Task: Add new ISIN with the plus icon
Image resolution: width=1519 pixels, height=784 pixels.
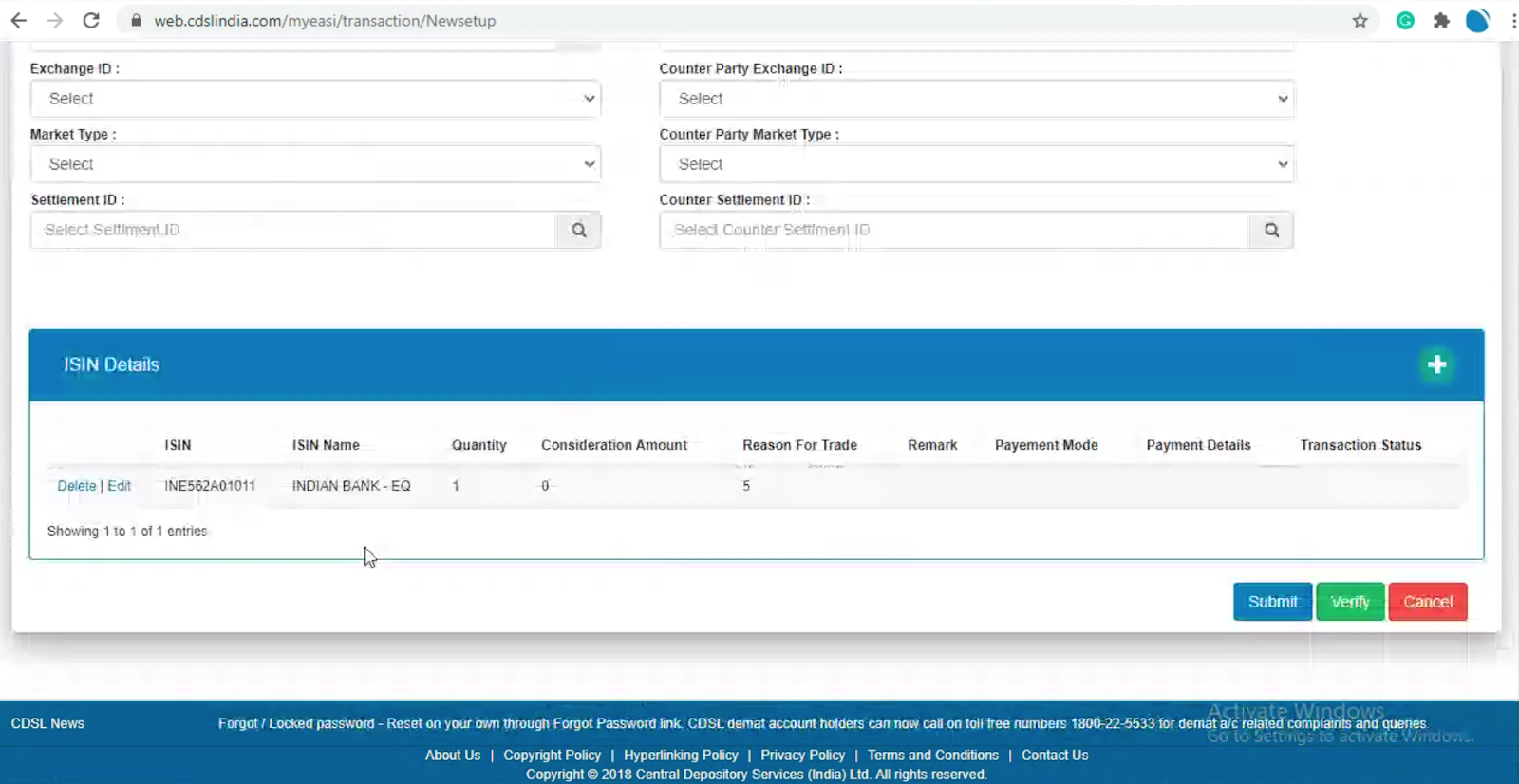Action: click(1436, 364)
